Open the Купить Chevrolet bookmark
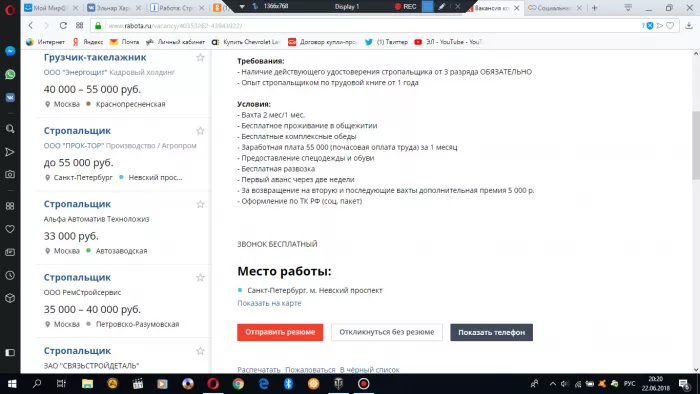The width and height of the screenshot is (700, 394). (246, 42)
